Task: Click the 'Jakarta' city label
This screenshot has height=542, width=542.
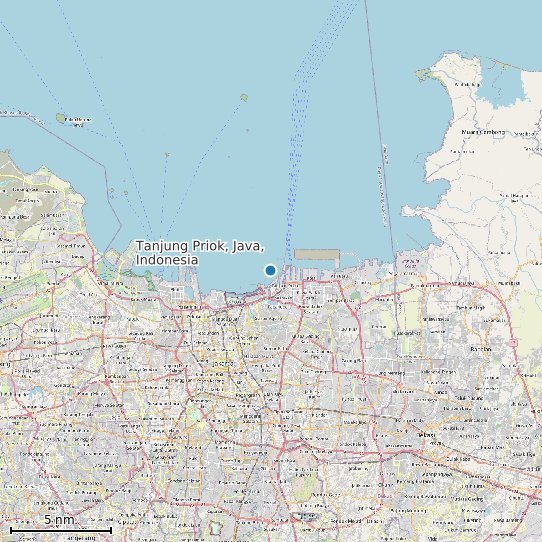Action: coord(223,364)
